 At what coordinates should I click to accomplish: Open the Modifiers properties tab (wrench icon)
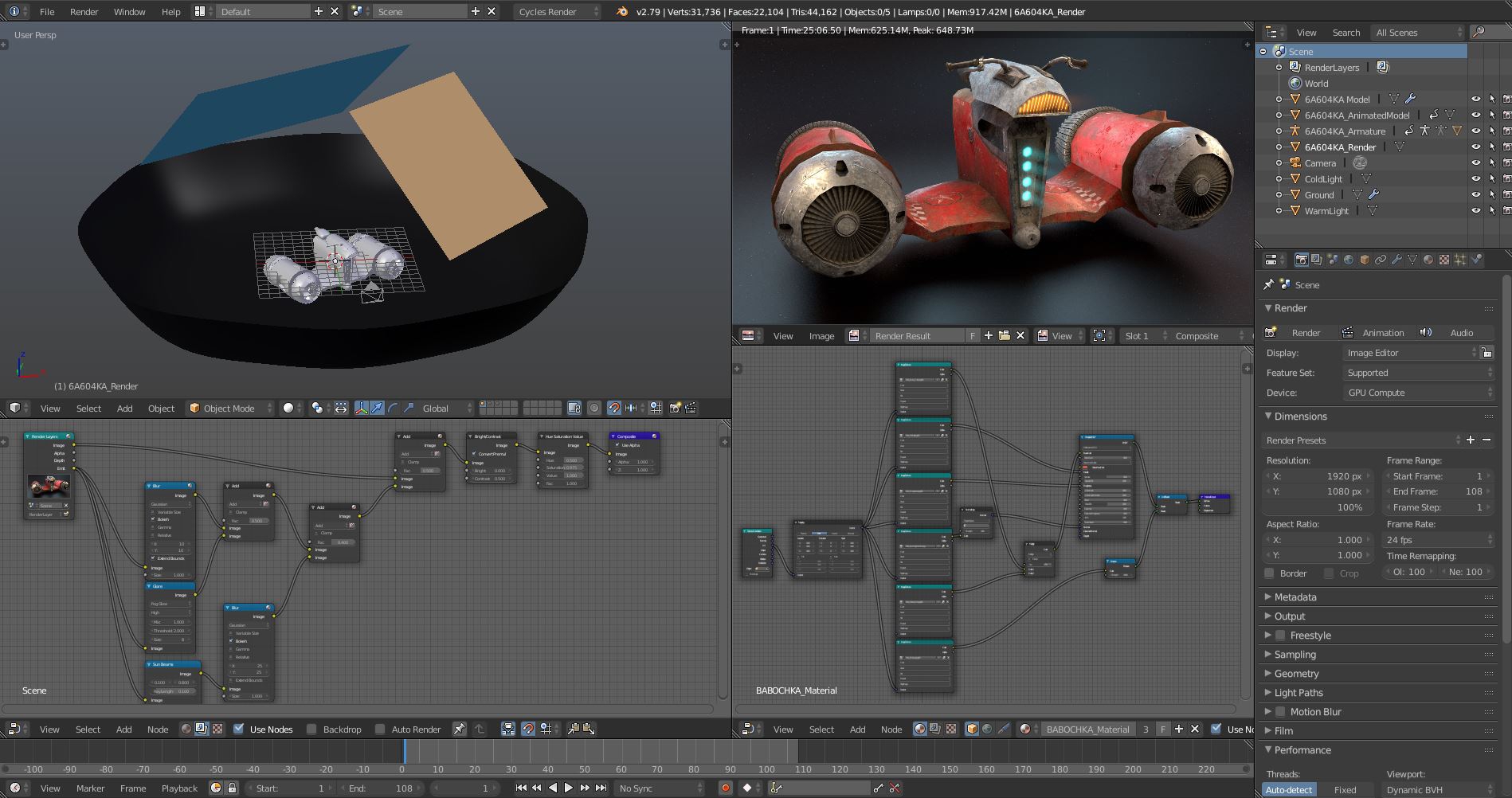pyautogui.click(x=1396, y=260)
